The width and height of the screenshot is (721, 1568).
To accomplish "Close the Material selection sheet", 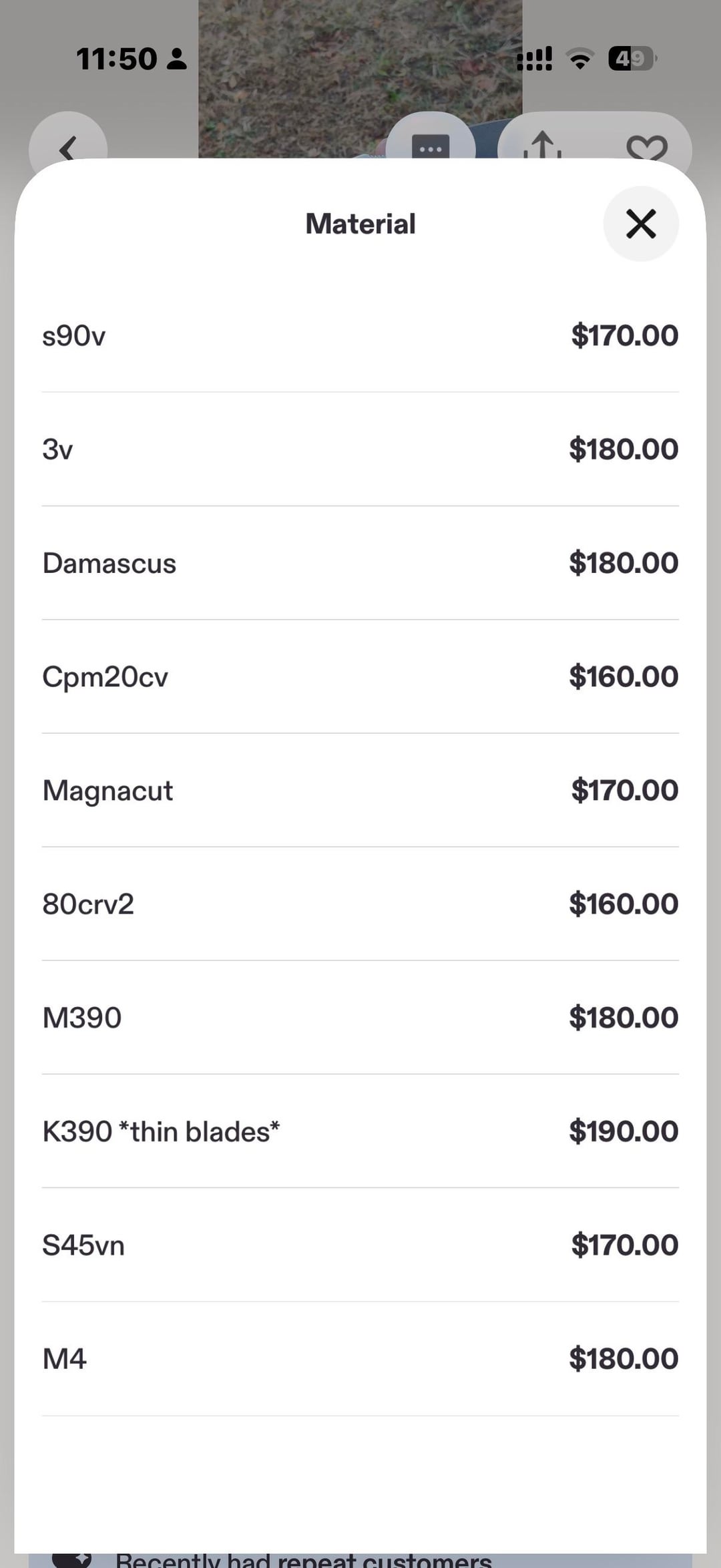I will click(x=641, y=224).
